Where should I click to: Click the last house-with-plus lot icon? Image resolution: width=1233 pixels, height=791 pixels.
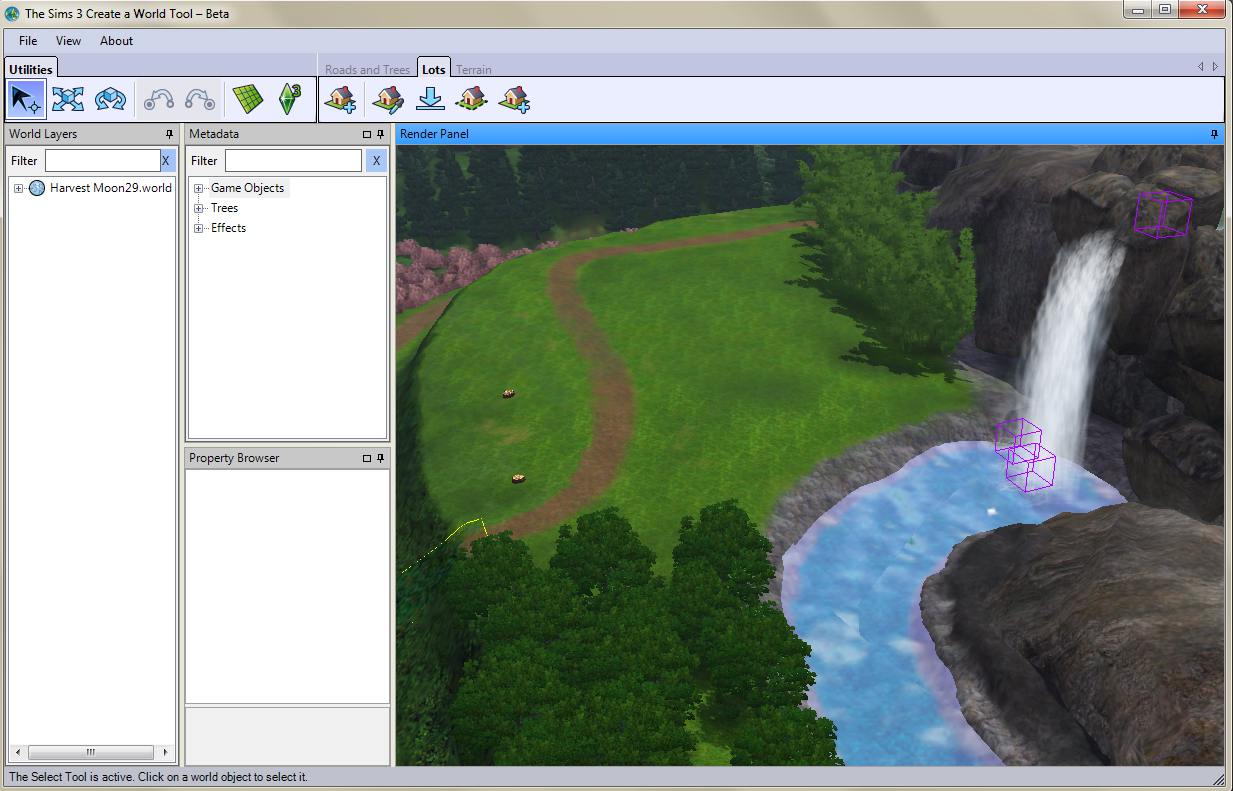(514, 99)
